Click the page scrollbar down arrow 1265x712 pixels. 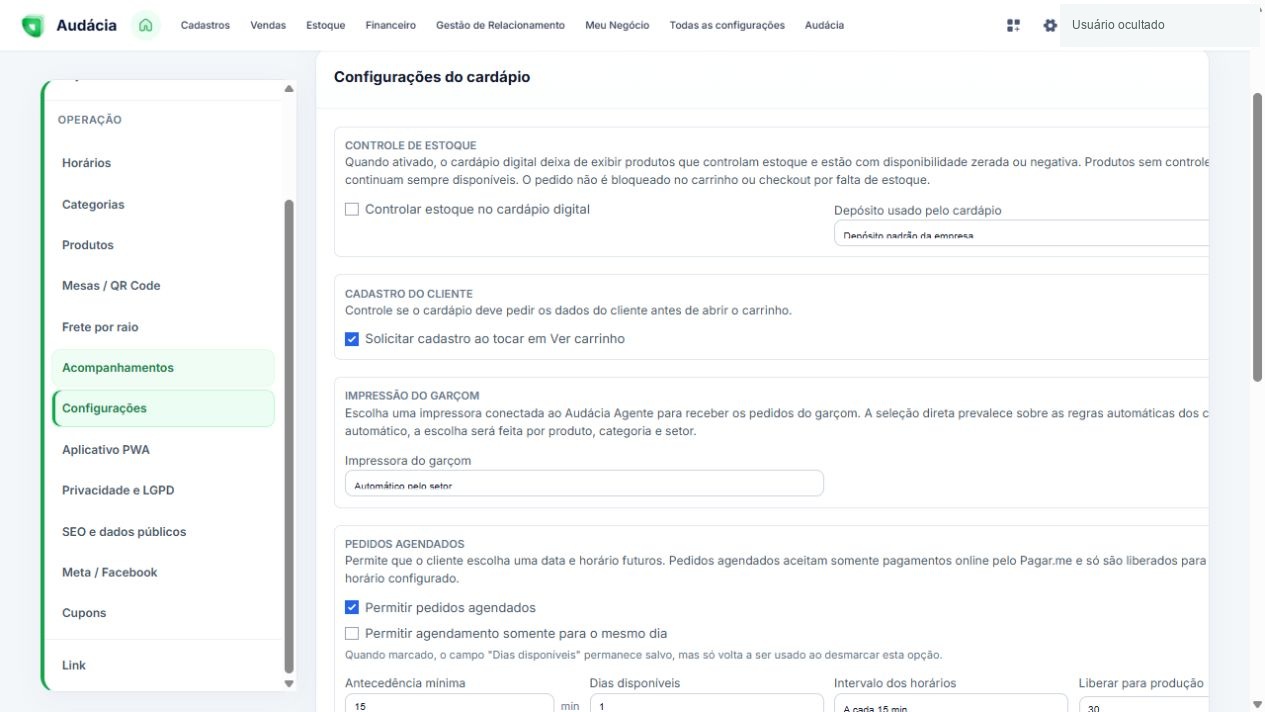[x=1258, y=704]
